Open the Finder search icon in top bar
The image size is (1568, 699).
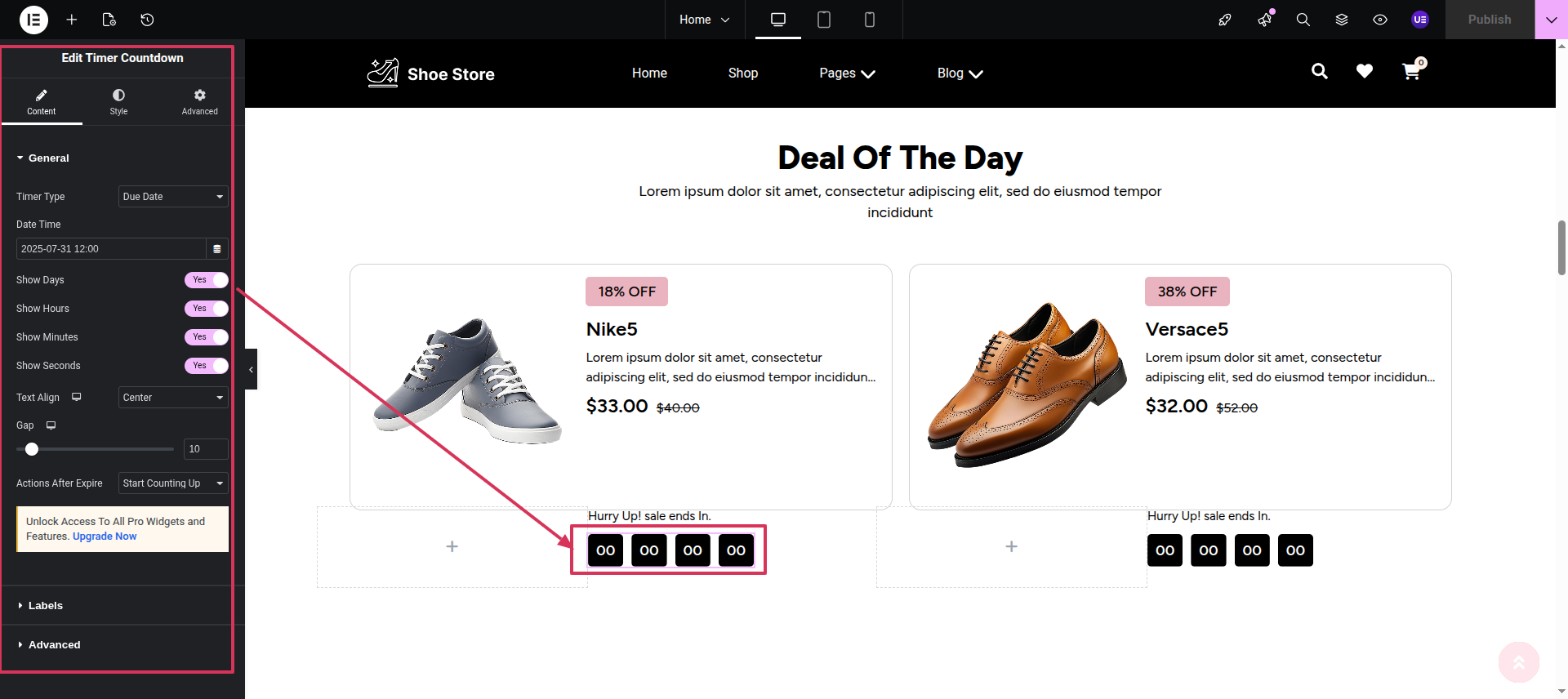pos(1303,20)
